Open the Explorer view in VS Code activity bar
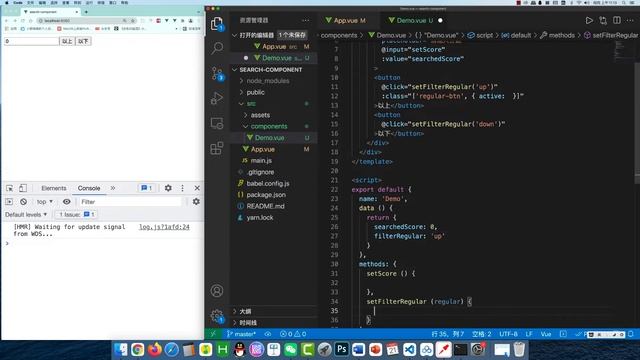 tap(217, 24)
